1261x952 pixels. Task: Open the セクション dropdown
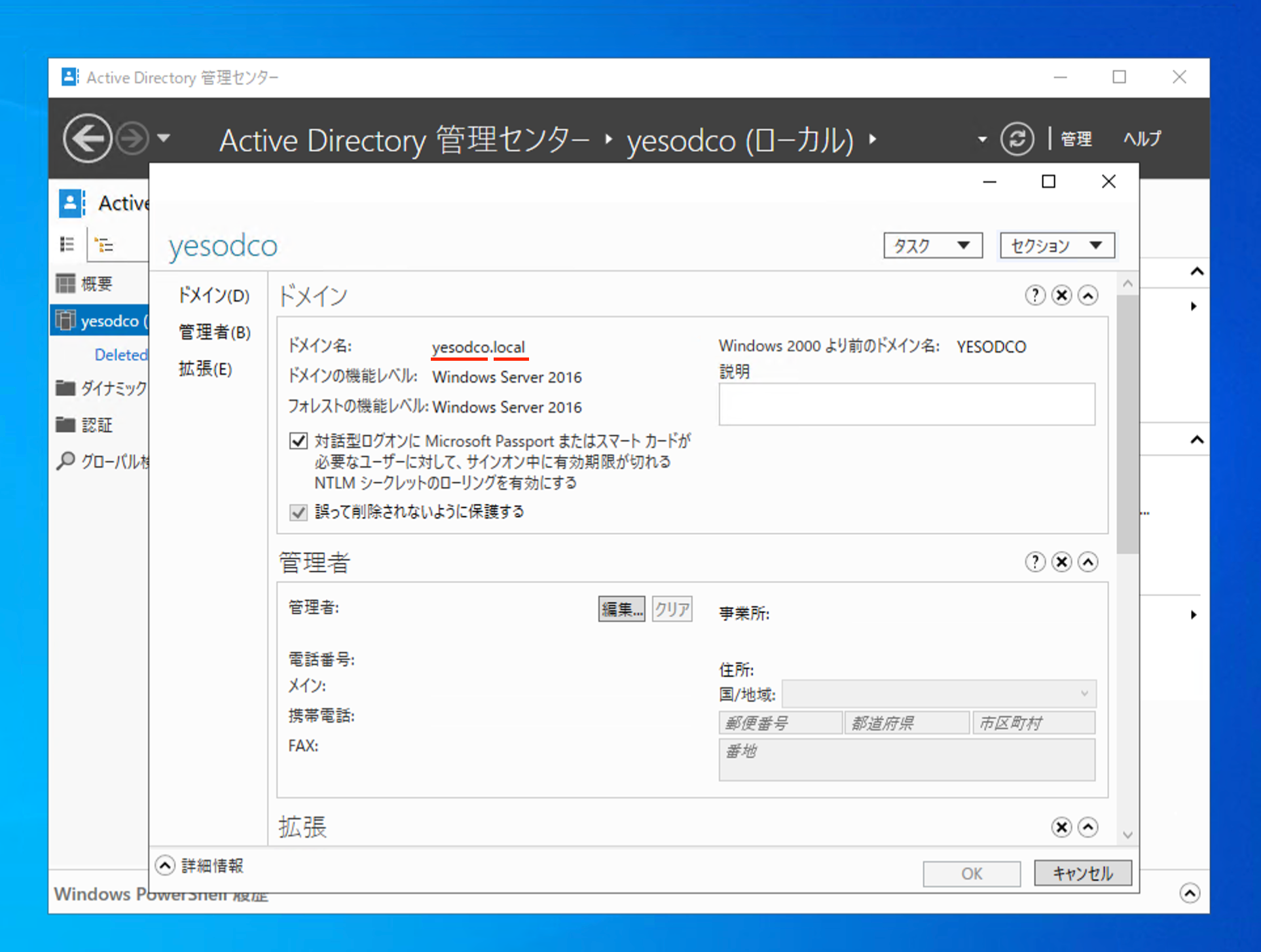[x=1057, y=246]
